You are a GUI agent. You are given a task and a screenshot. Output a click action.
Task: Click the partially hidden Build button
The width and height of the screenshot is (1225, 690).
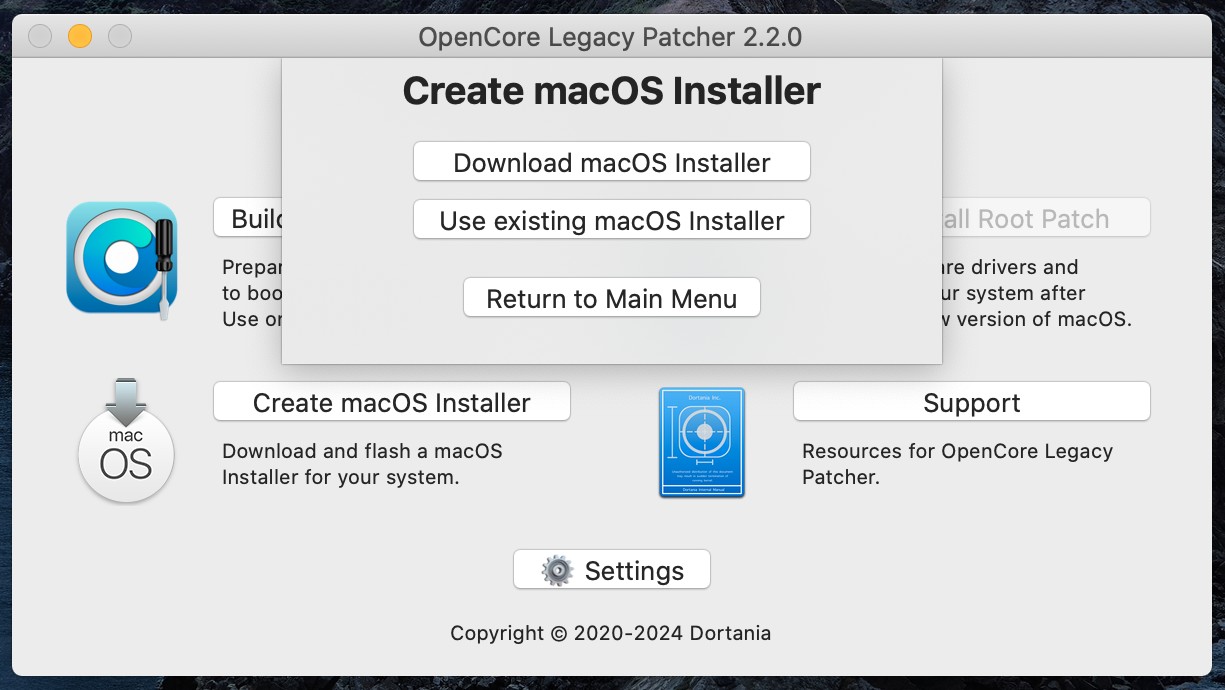[248, 218]
